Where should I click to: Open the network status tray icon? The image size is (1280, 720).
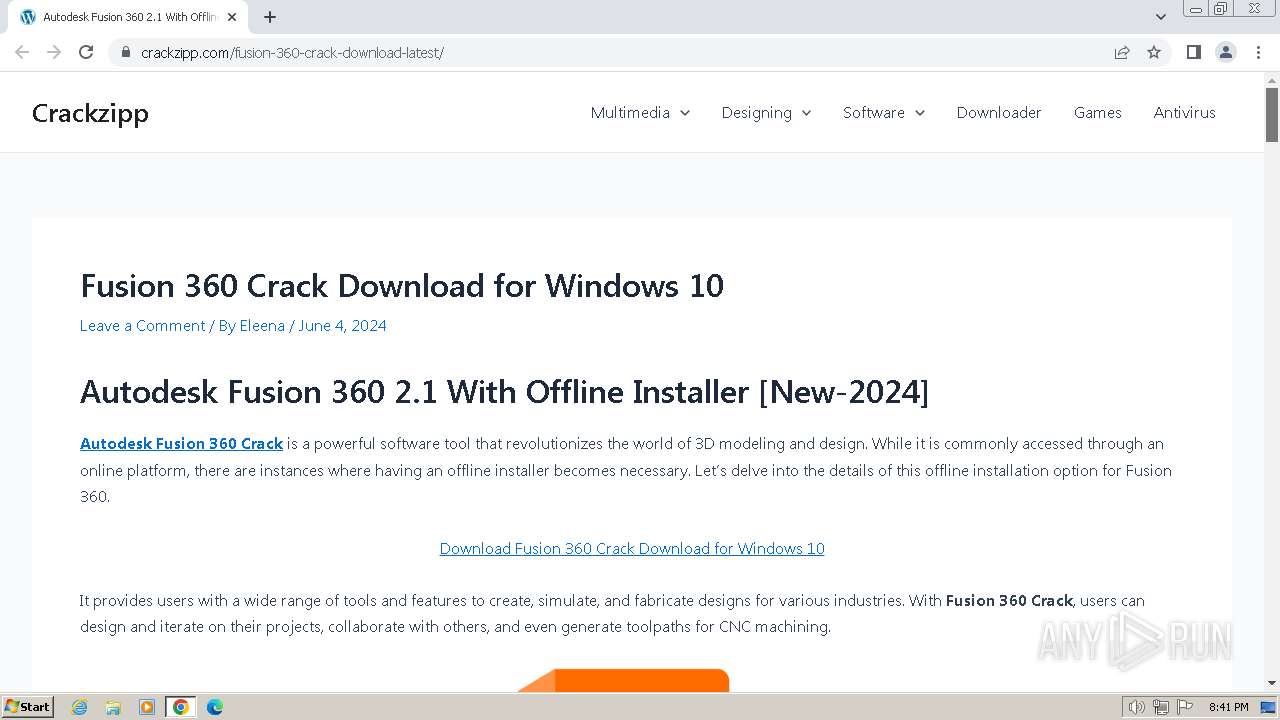[1161, 707]
